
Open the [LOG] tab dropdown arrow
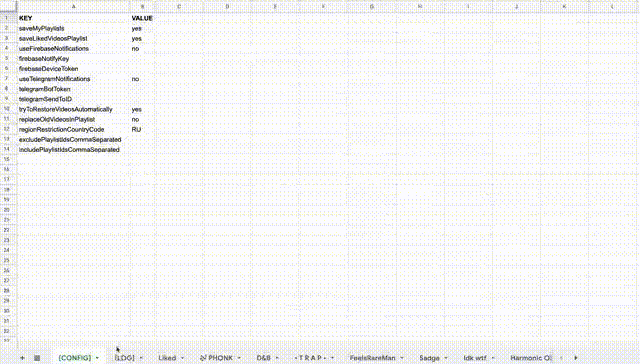coord(141,358)
